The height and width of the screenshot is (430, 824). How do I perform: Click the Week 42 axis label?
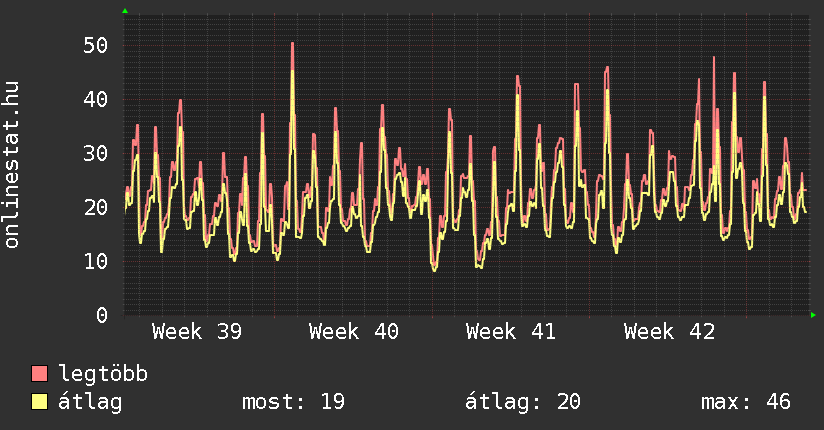(x=669, y=332)
